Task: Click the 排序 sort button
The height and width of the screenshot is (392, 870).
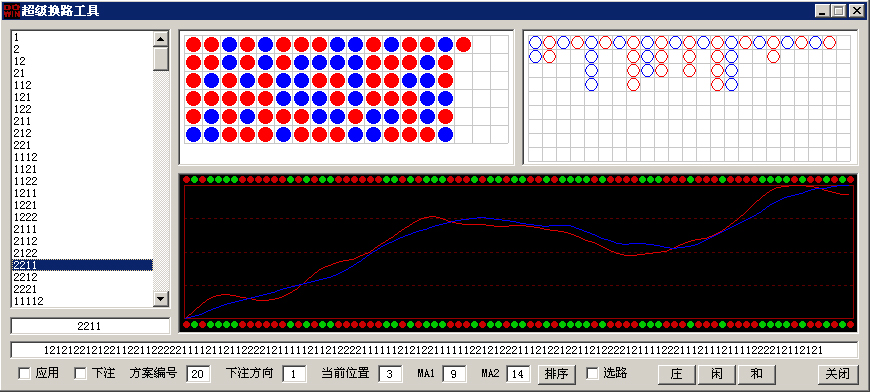Action: tap(557, 374)
